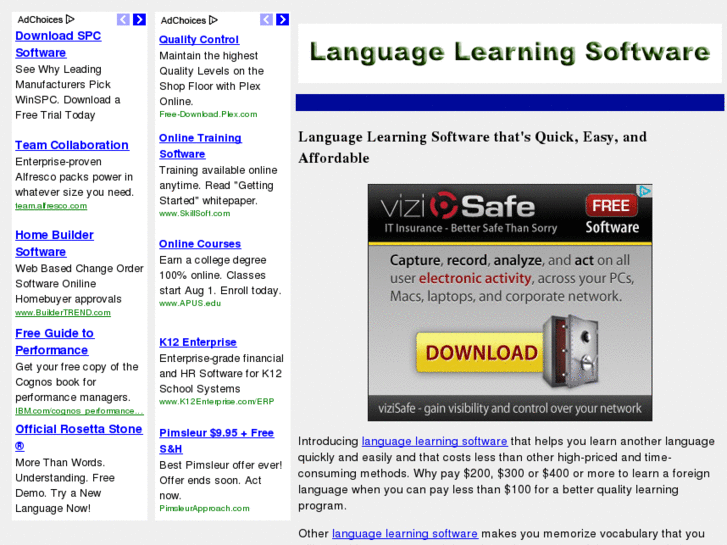Click the safe image in viziSafe ad
This screenshot has width=727, height=545.
click(x=571, y=351)
